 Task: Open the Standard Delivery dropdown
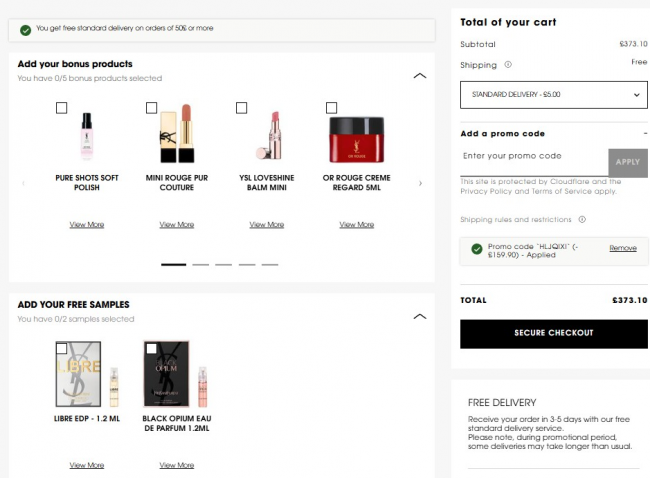pyautogui.click(x=554, y=95)
